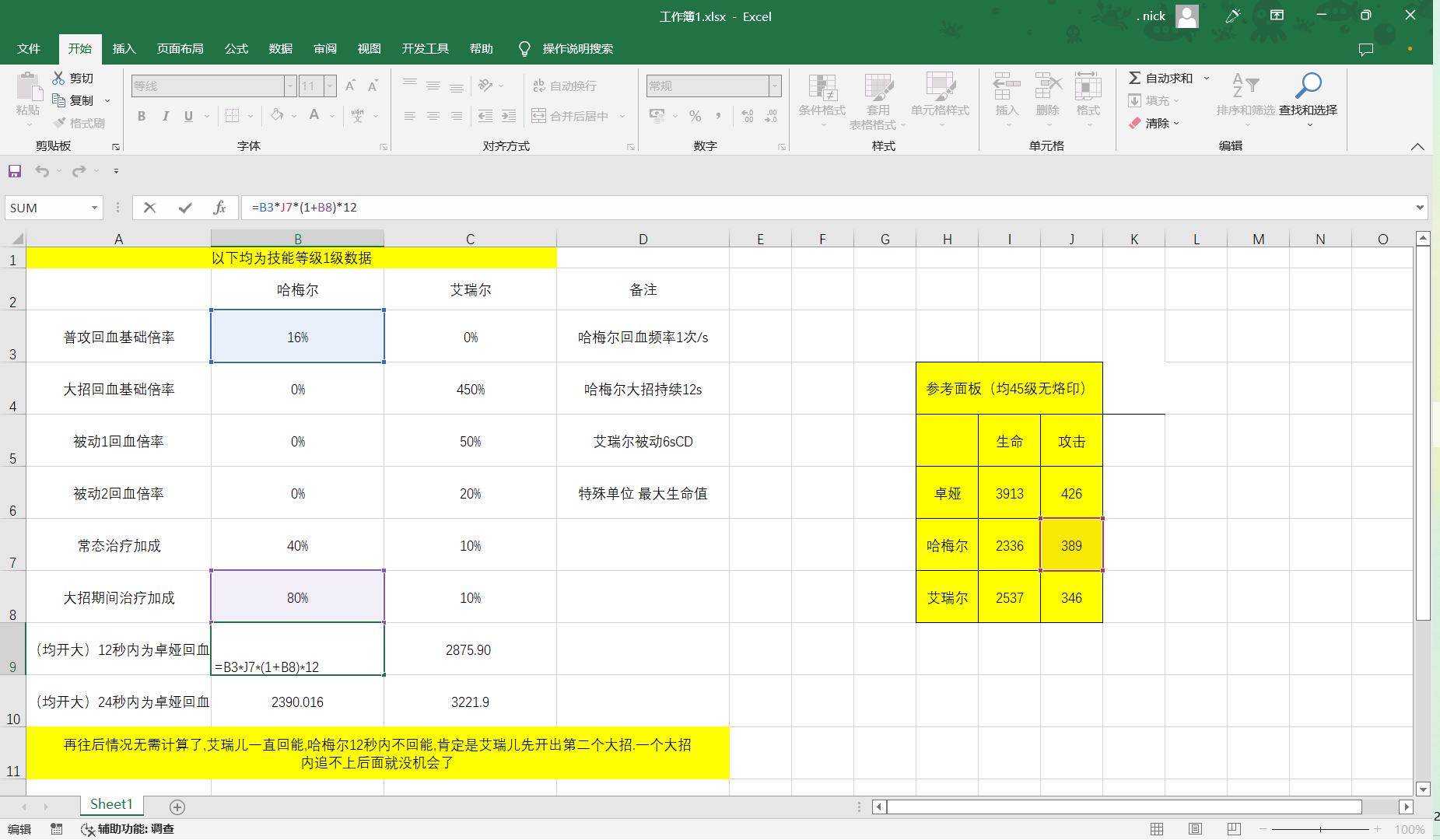Click the Find and Select magnifier icon
This screenshot has height=840, width=1440.
[1309, 86]
